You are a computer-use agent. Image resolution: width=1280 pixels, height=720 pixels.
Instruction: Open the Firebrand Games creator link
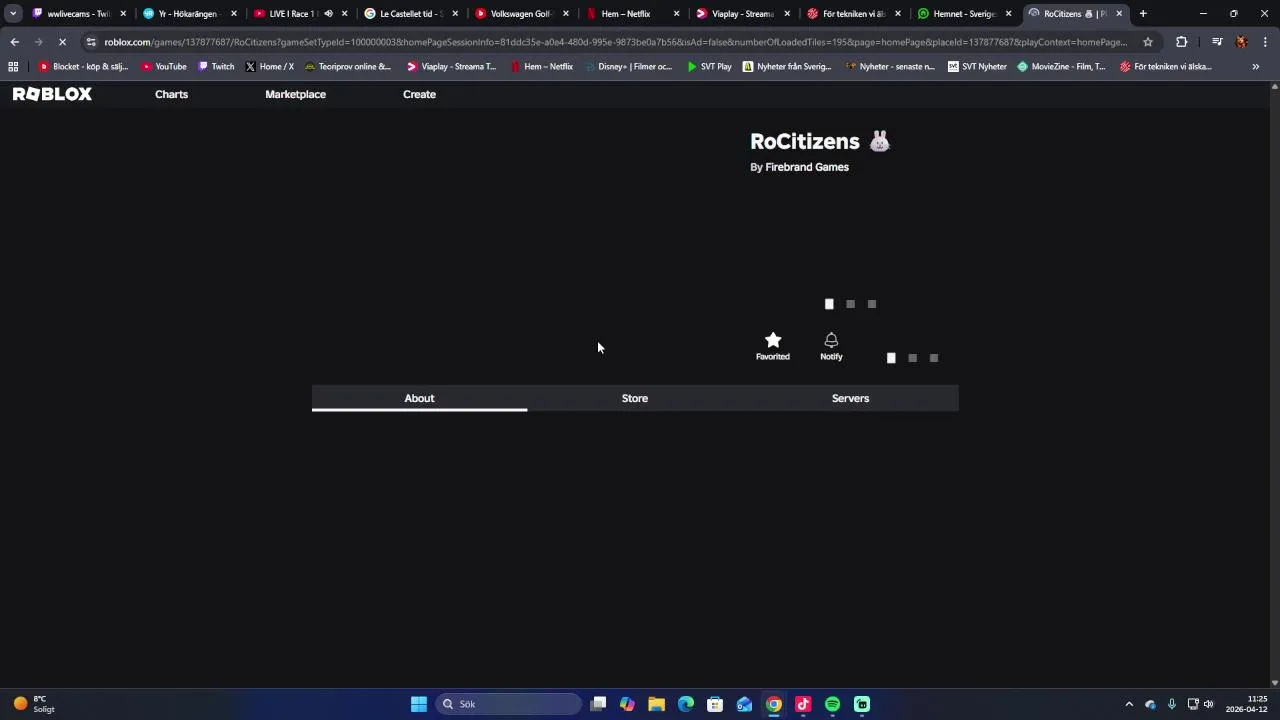point(807,167)
